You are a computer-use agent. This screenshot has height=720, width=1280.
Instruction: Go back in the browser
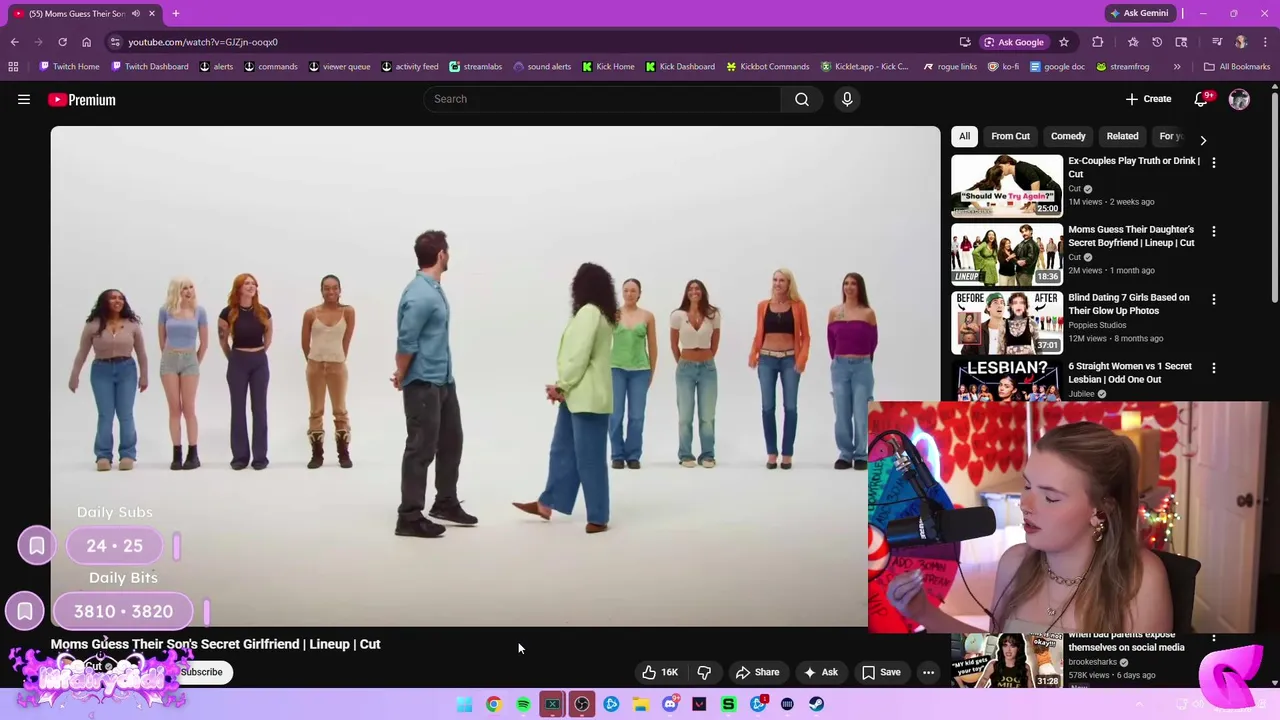click(14, 42)
